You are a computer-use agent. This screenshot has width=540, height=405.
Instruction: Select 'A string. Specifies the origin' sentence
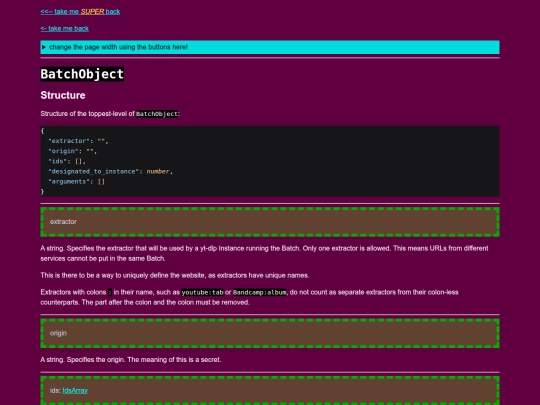coord(131,360)
